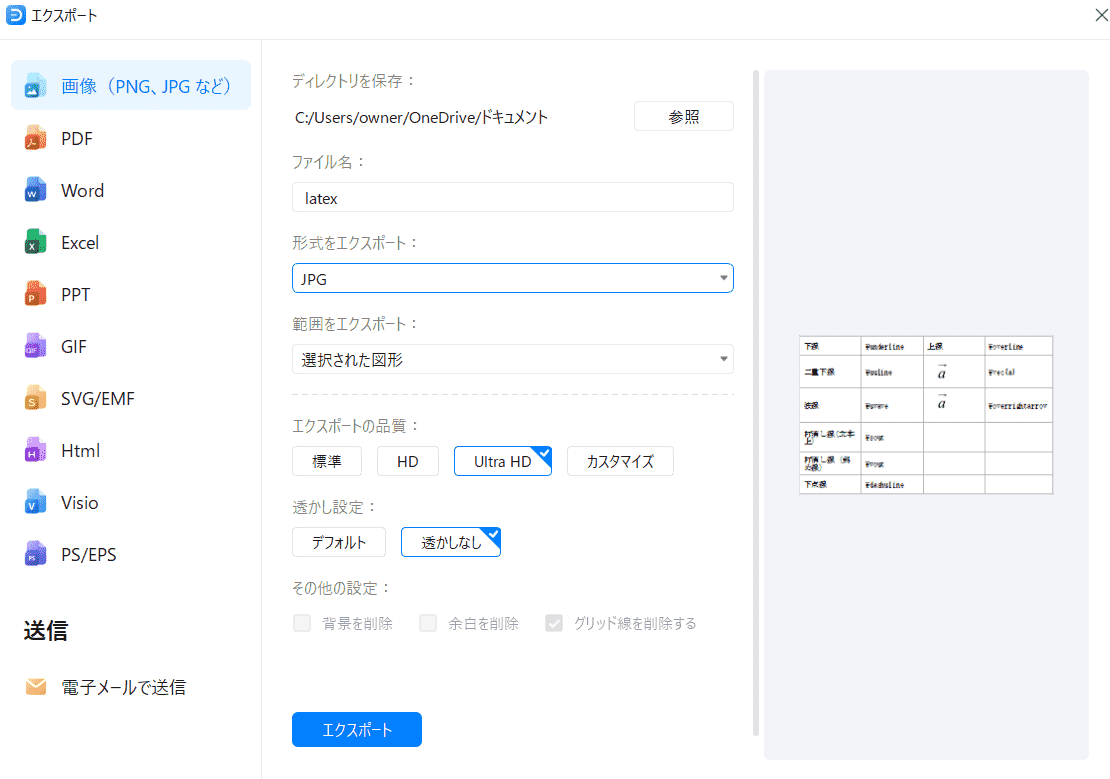Click the 参照 browse button
The width and height of the screenshot is (1110, 779).
click(683, 117)
